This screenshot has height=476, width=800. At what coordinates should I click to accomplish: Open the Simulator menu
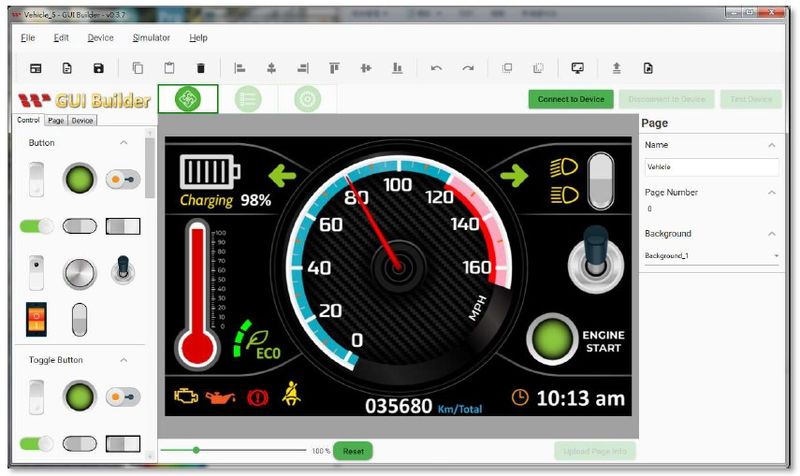pyautogui.click(x=151, y=38)
